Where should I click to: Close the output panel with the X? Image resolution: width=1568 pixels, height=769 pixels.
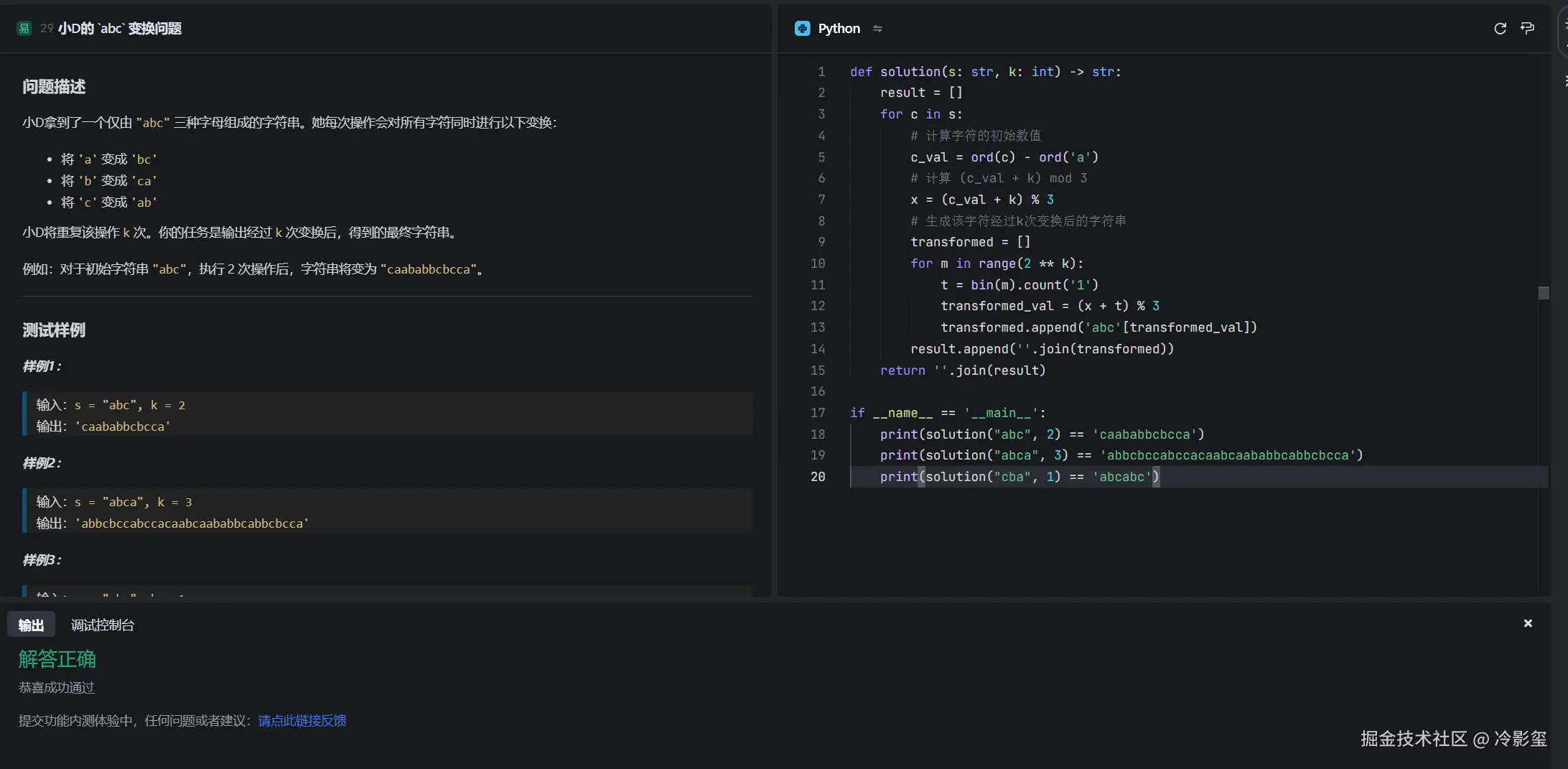(x=1528, y=623)
